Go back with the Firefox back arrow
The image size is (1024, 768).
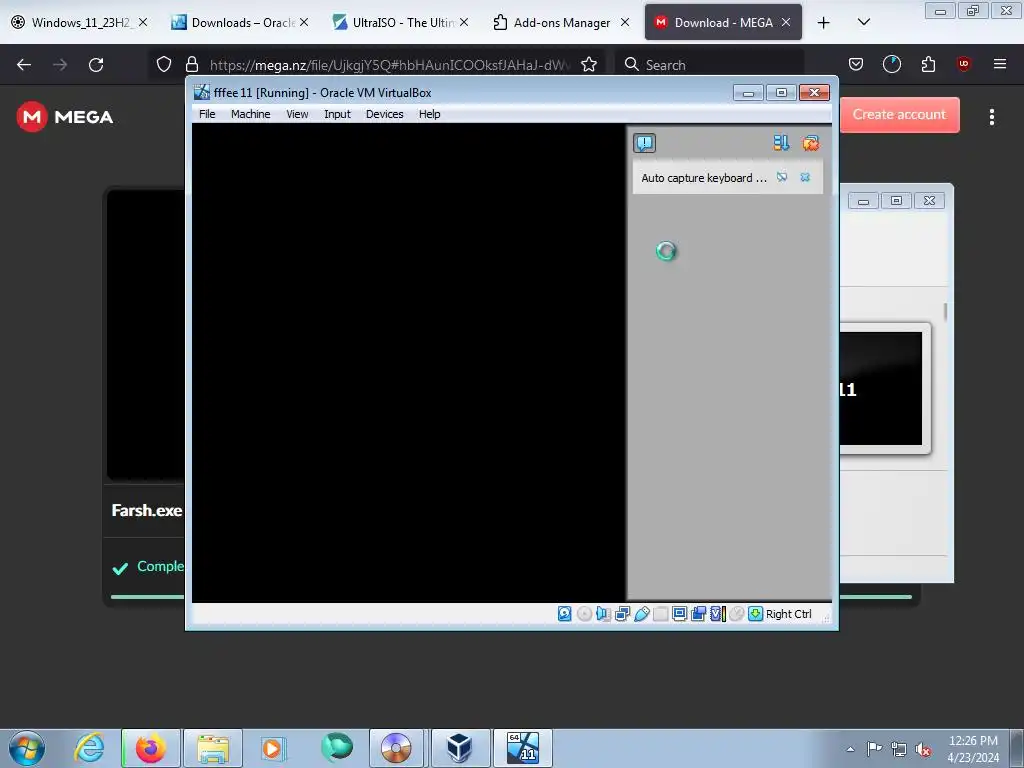pyautogui.click(x=24, y=64)
